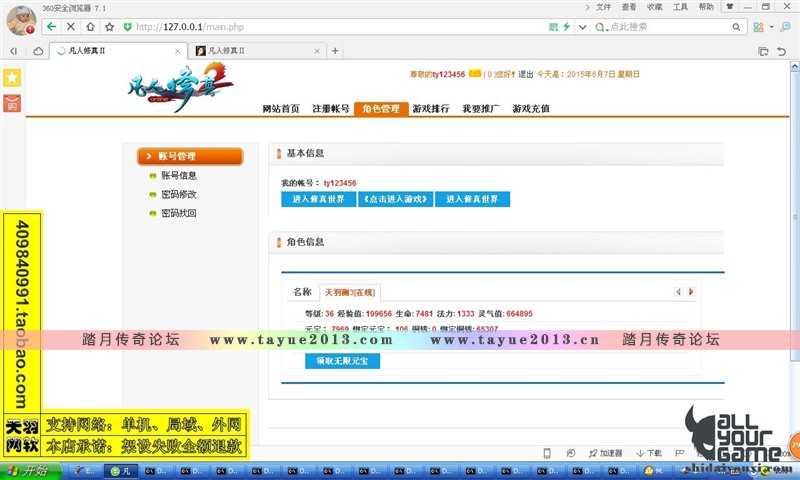Bookmark the page with the star icon

pos(109,27)
